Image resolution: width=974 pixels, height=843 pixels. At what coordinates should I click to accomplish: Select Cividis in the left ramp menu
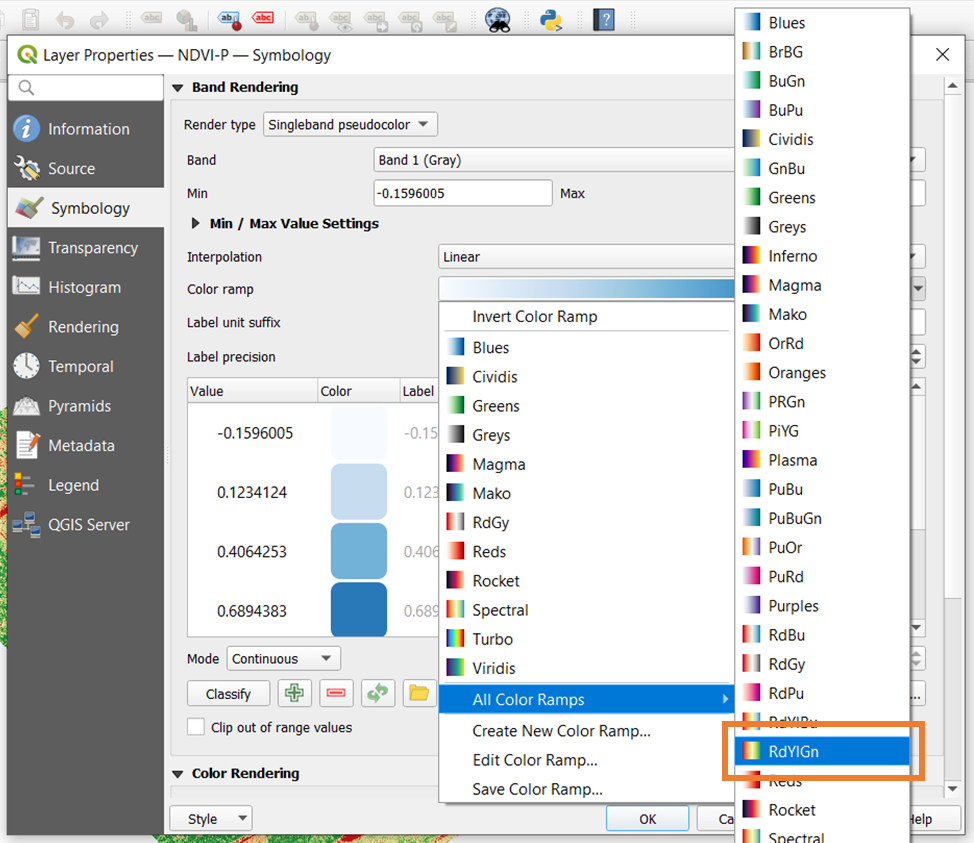click(x=586, y=376)
